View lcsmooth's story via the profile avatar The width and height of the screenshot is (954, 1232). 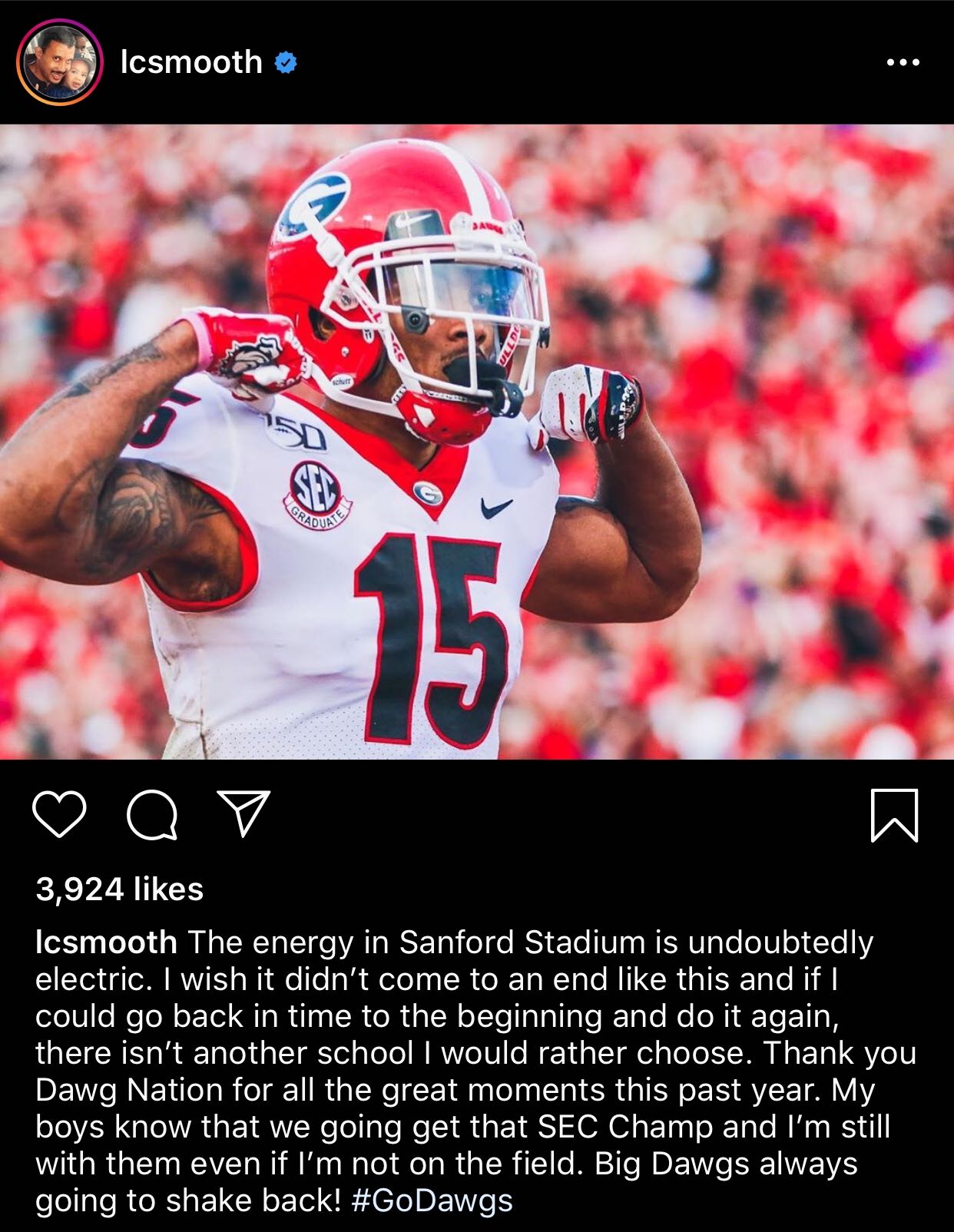[60, 61]
